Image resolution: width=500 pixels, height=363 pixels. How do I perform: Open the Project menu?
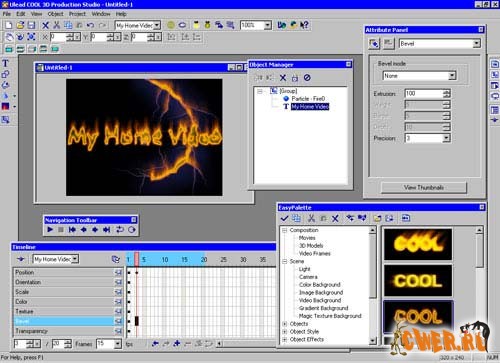(x=77, y=14)
